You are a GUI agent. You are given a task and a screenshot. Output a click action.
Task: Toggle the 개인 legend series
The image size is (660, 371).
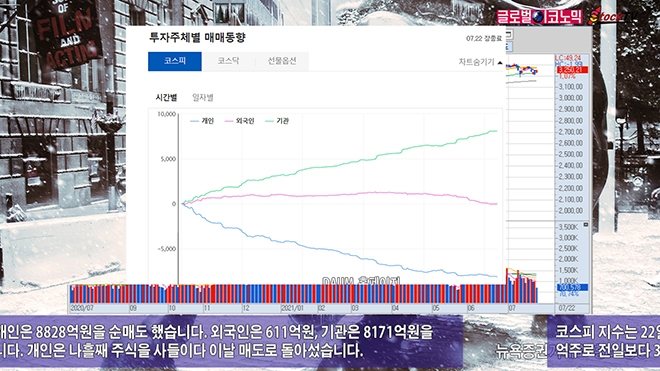coord(202,121)
